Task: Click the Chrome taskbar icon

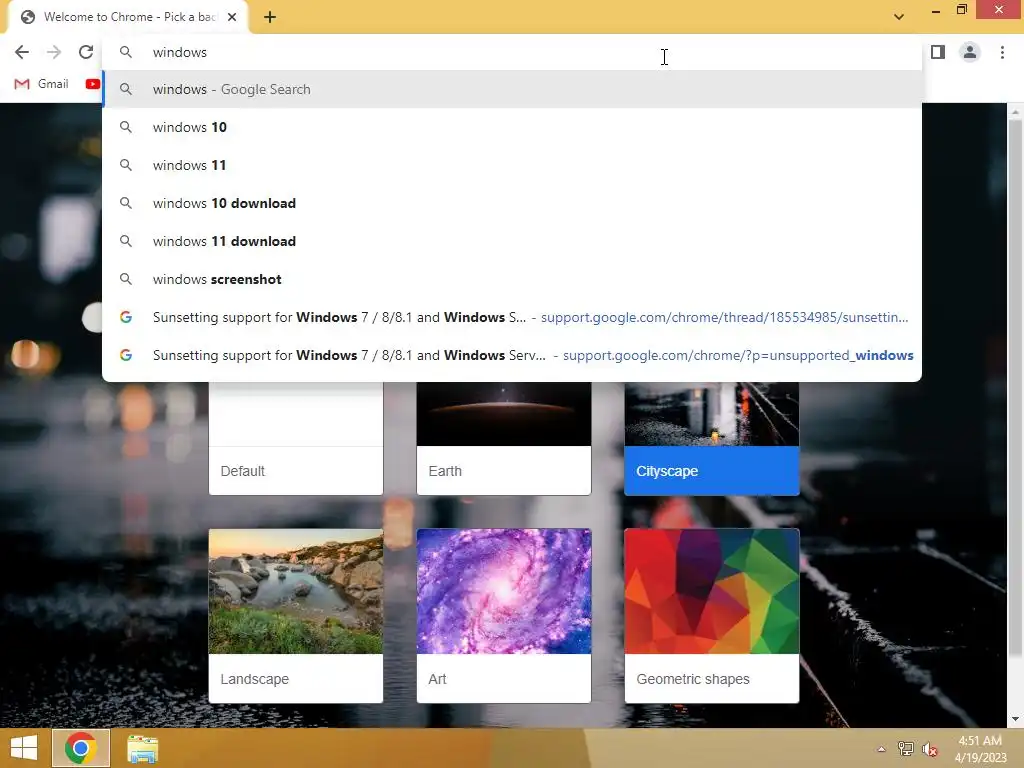Action: click(x=80, y=748)
